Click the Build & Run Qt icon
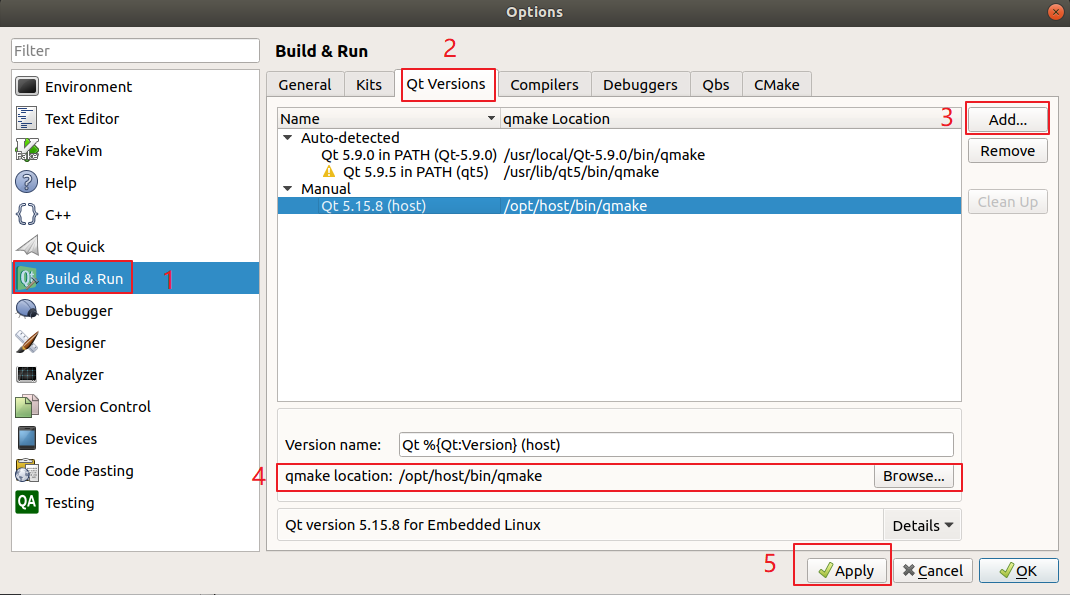 [27, 278]
